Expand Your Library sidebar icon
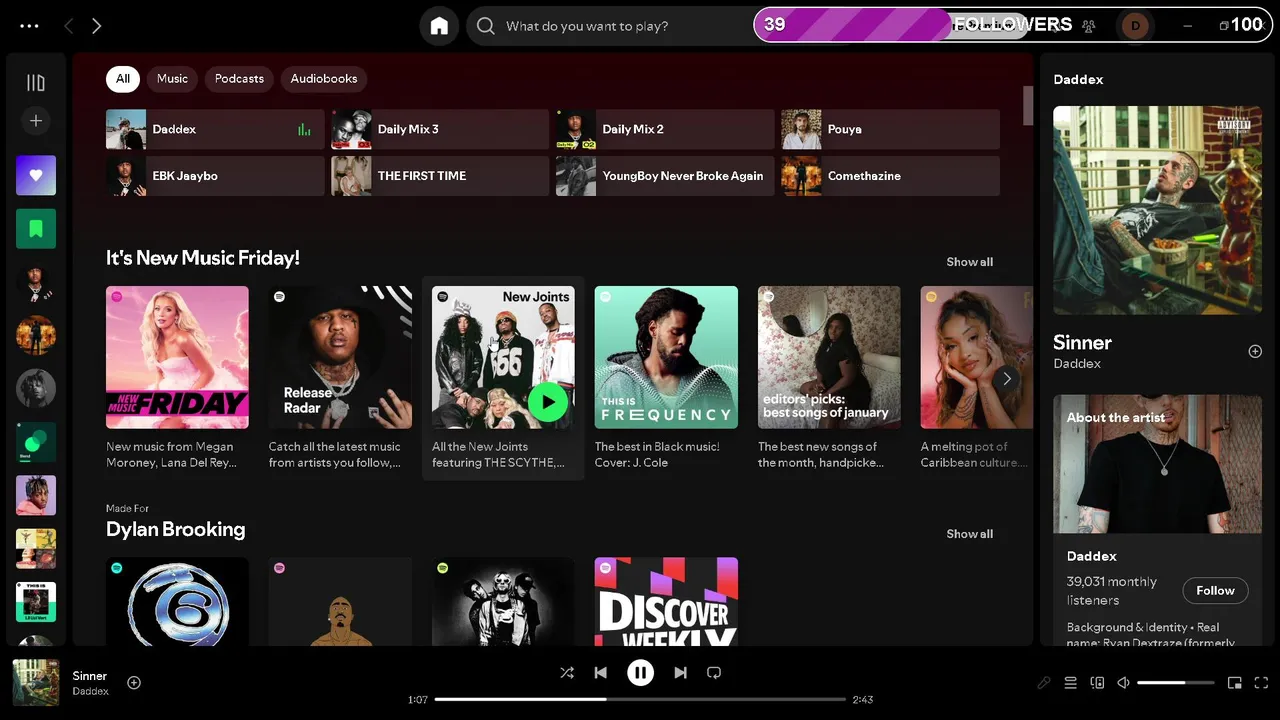This screenshot has height=720, width=1280. click(36, 83)
